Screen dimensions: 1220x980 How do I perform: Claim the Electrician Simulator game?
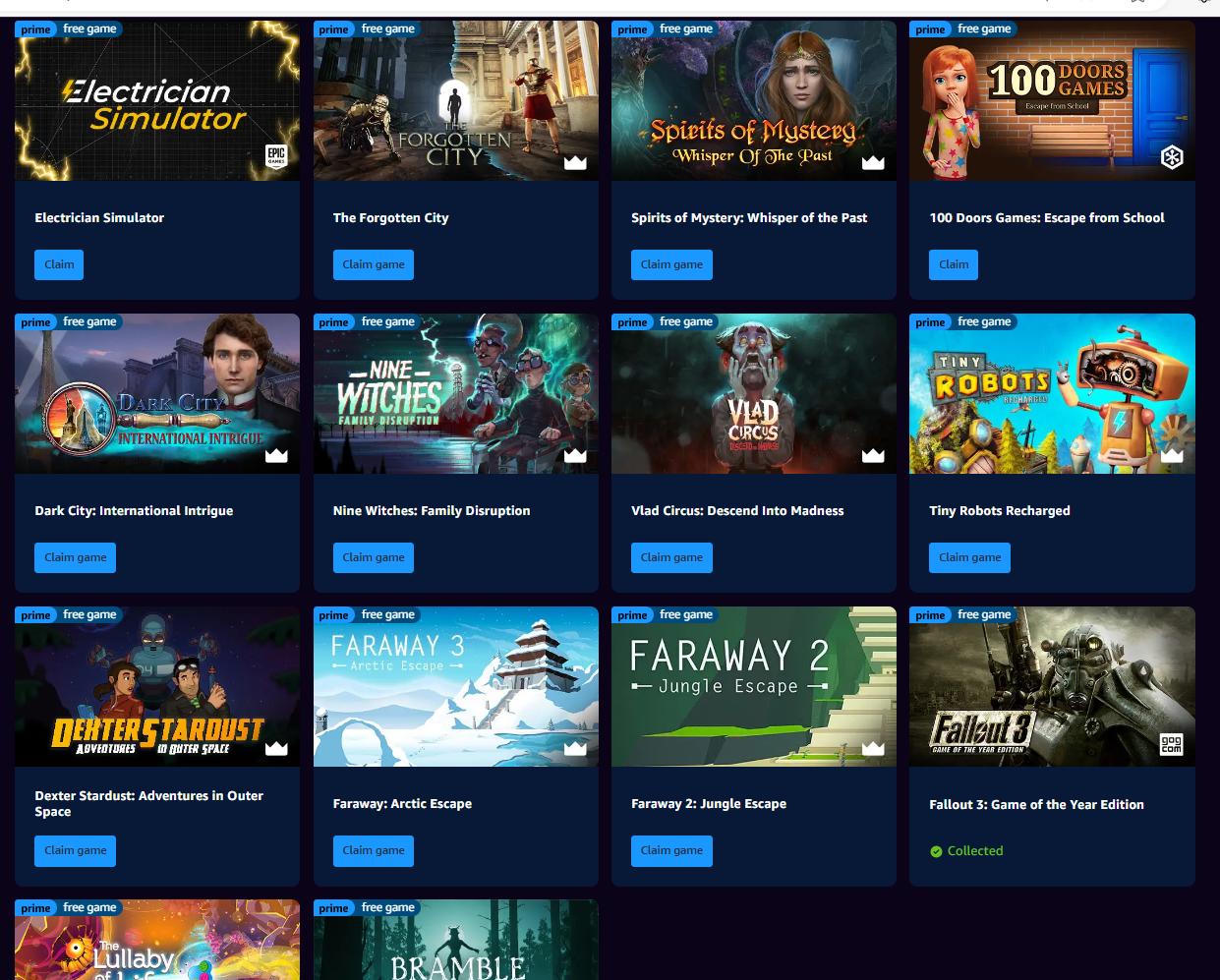click(x=59, y=264)
